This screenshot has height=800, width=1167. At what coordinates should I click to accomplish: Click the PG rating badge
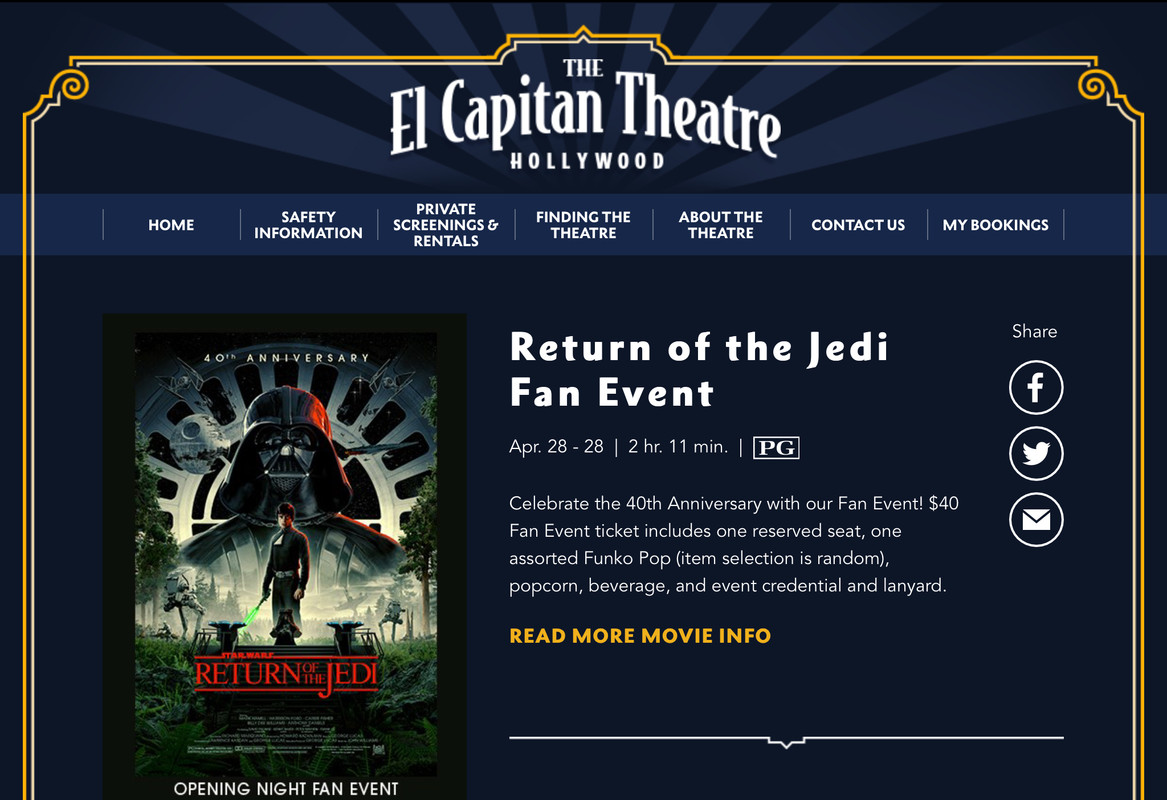point(776,447)
